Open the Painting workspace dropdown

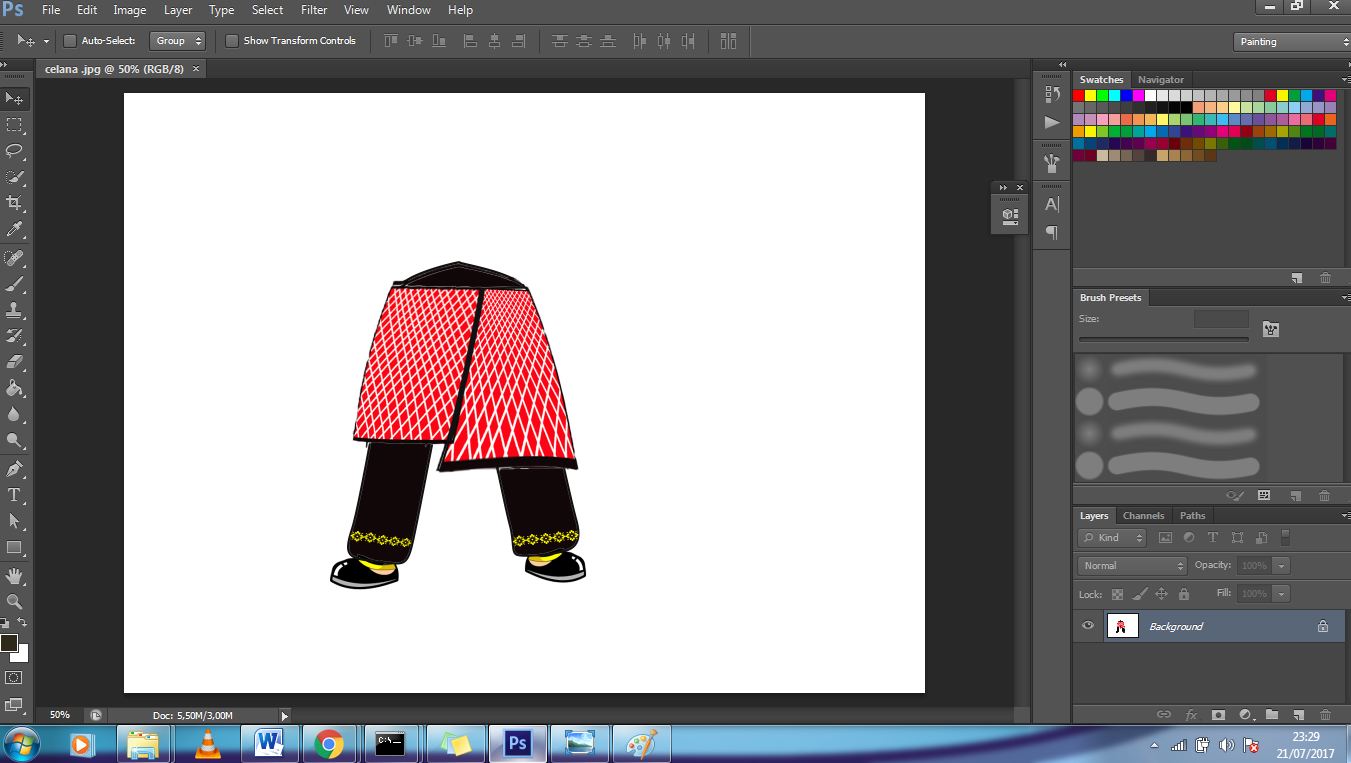(1291, 41)
